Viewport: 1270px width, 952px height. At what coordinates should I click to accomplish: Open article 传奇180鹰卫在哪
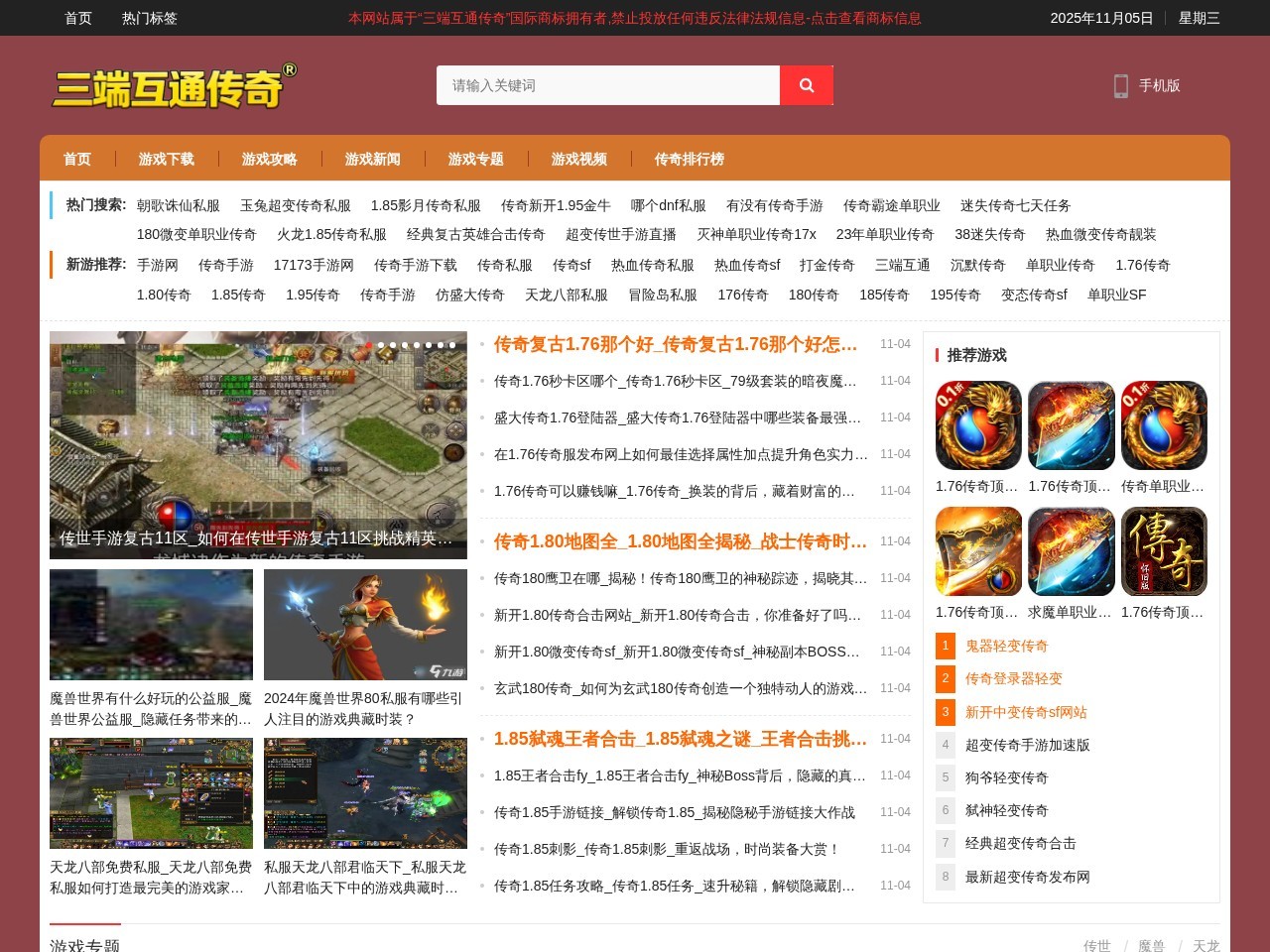click(681, 578)
